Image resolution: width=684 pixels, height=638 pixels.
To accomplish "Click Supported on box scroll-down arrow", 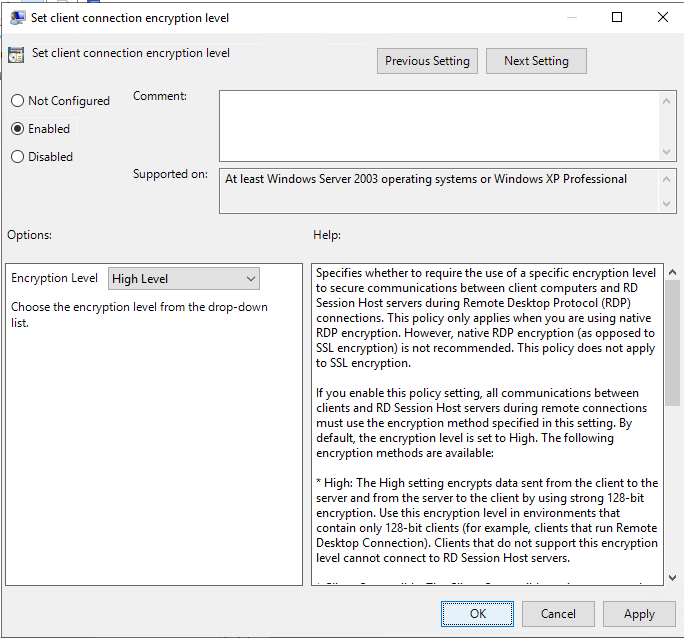I will (666, 203).
